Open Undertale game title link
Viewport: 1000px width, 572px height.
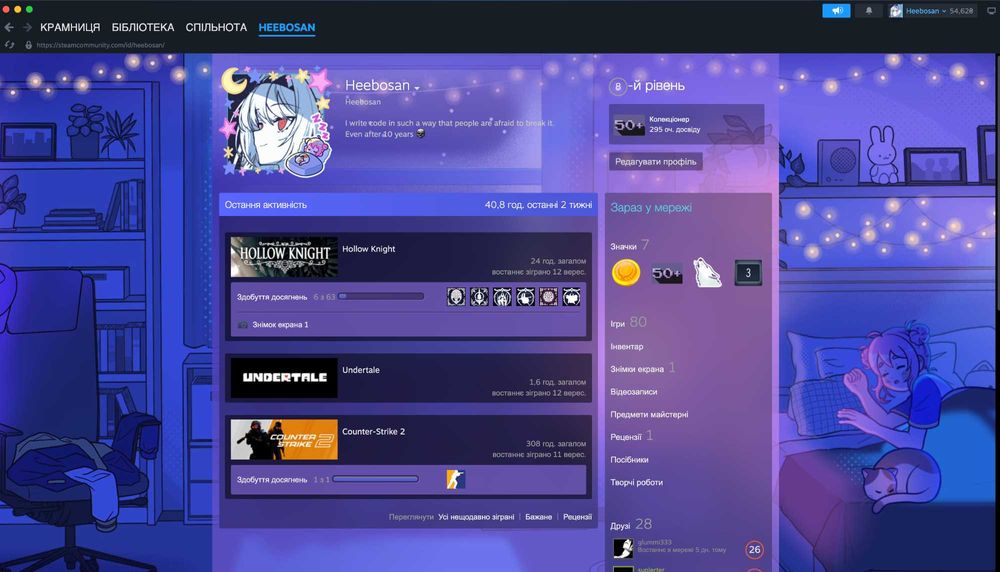click(361, 370)
